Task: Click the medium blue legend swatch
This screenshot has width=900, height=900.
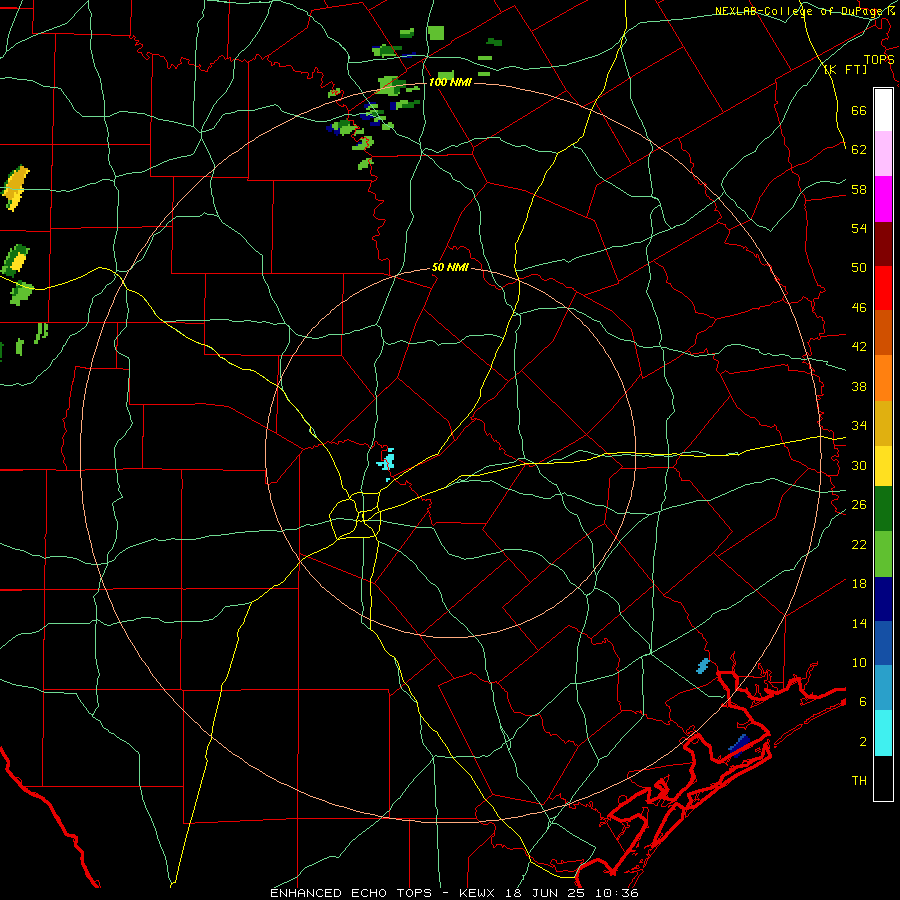Action: (883, 643)
